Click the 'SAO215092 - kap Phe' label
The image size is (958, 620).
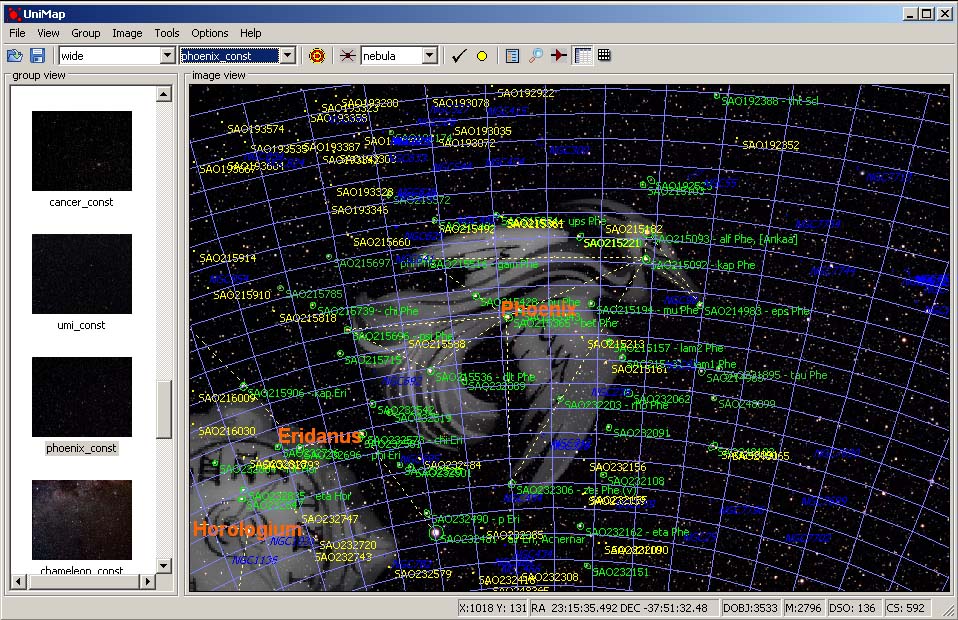[x=703, y=265]
